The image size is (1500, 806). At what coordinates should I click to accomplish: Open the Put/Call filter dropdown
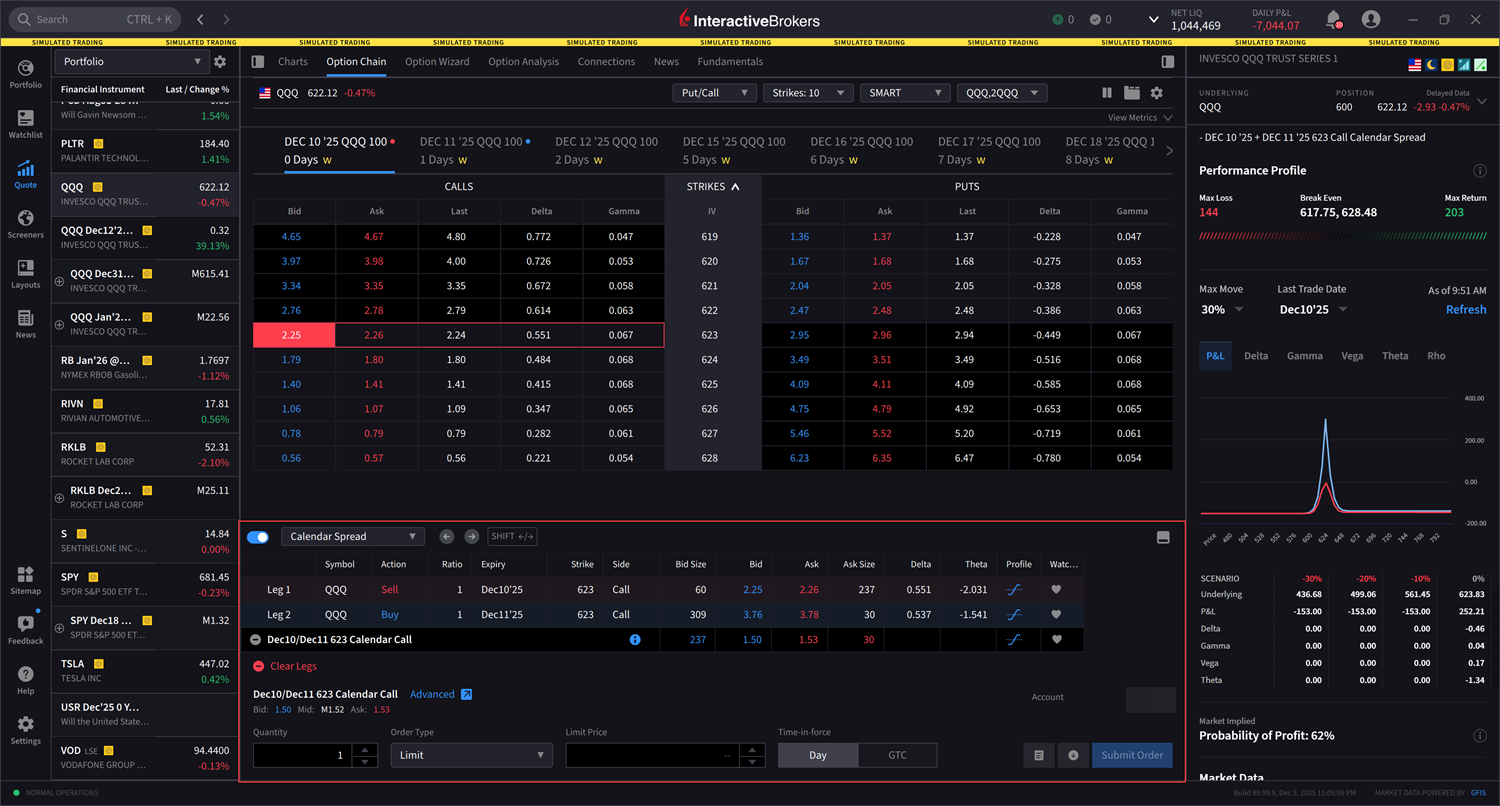coord(714,92)
